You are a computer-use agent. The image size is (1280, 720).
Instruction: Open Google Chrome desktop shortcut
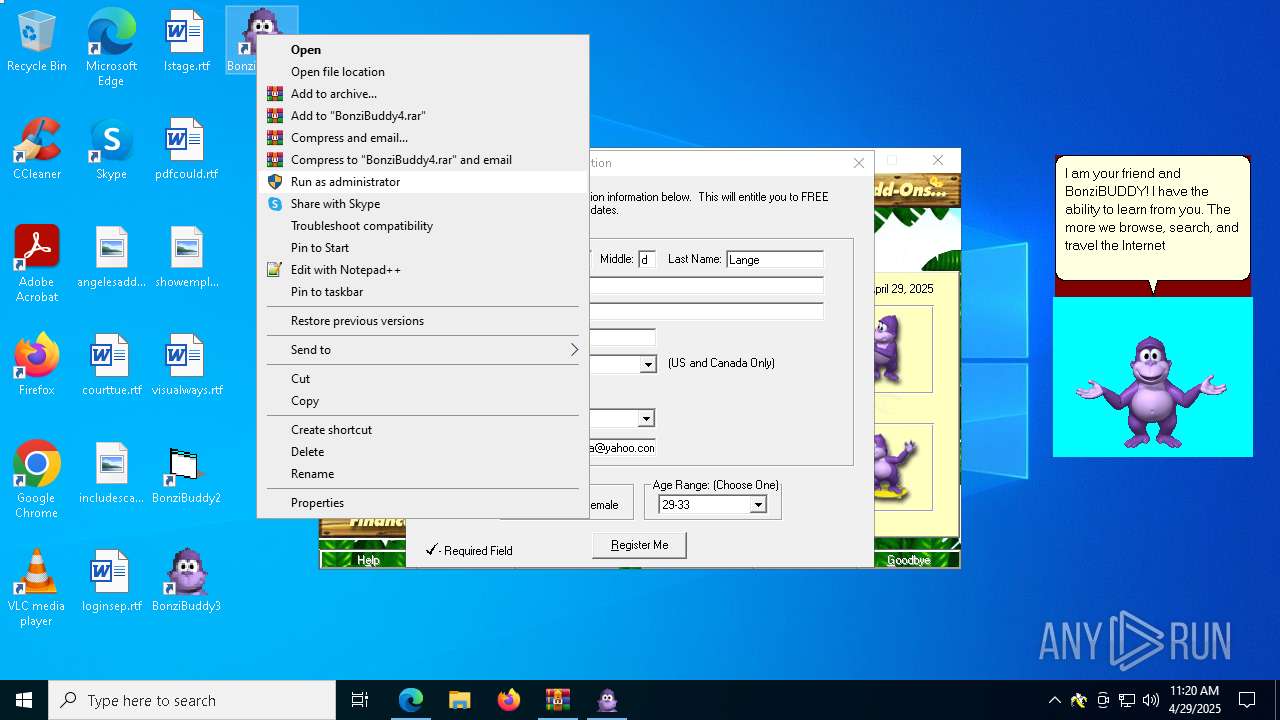coord(37,480)
